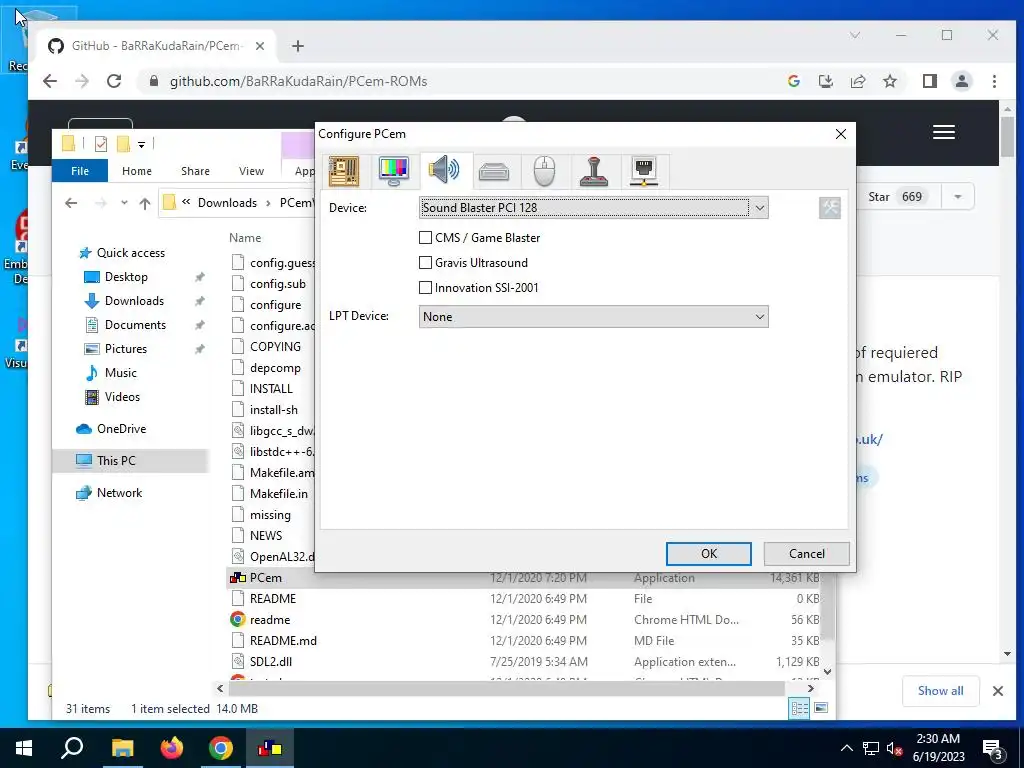Select This PC in navigation pane
Image resolution: width=1024 pixels, height=768 pixels.
(x=116, y=461)
